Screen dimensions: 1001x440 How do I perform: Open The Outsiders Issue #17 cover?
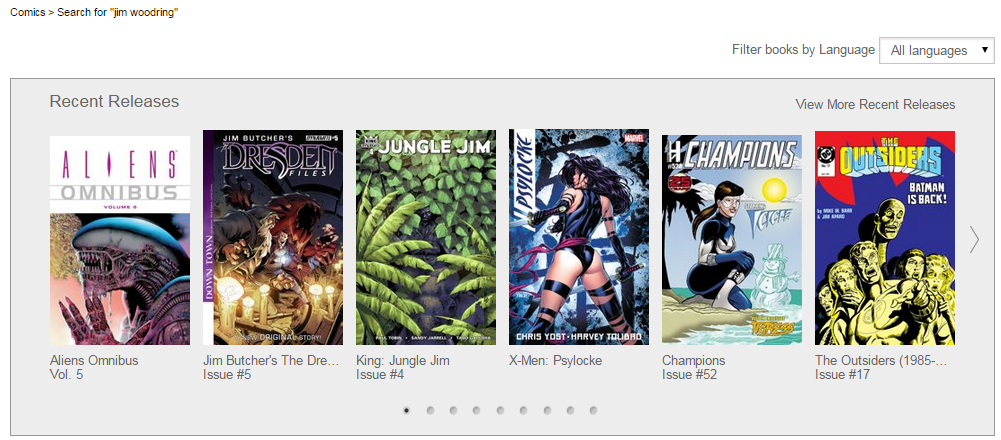point(885,238)
